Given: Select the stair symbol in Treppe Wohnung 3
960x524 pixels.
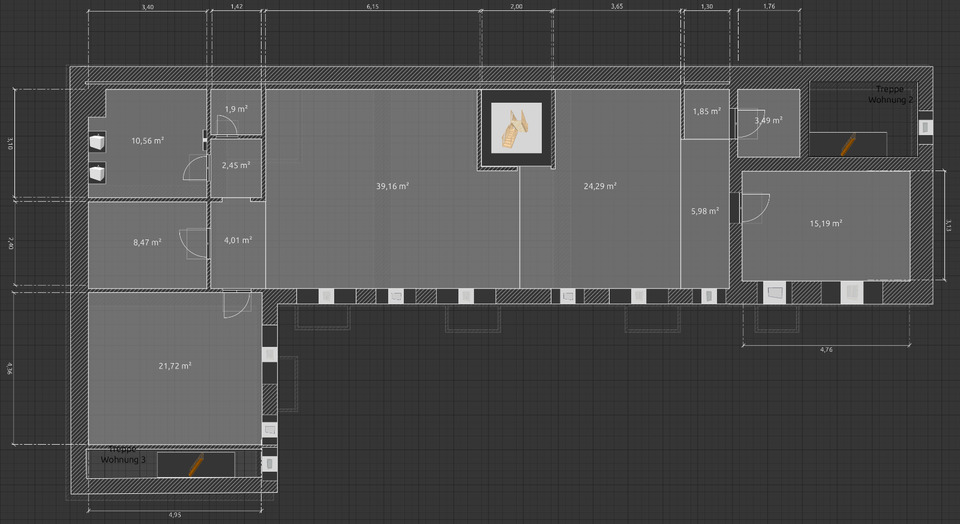Looking at the screenshot, I should 196,465.
